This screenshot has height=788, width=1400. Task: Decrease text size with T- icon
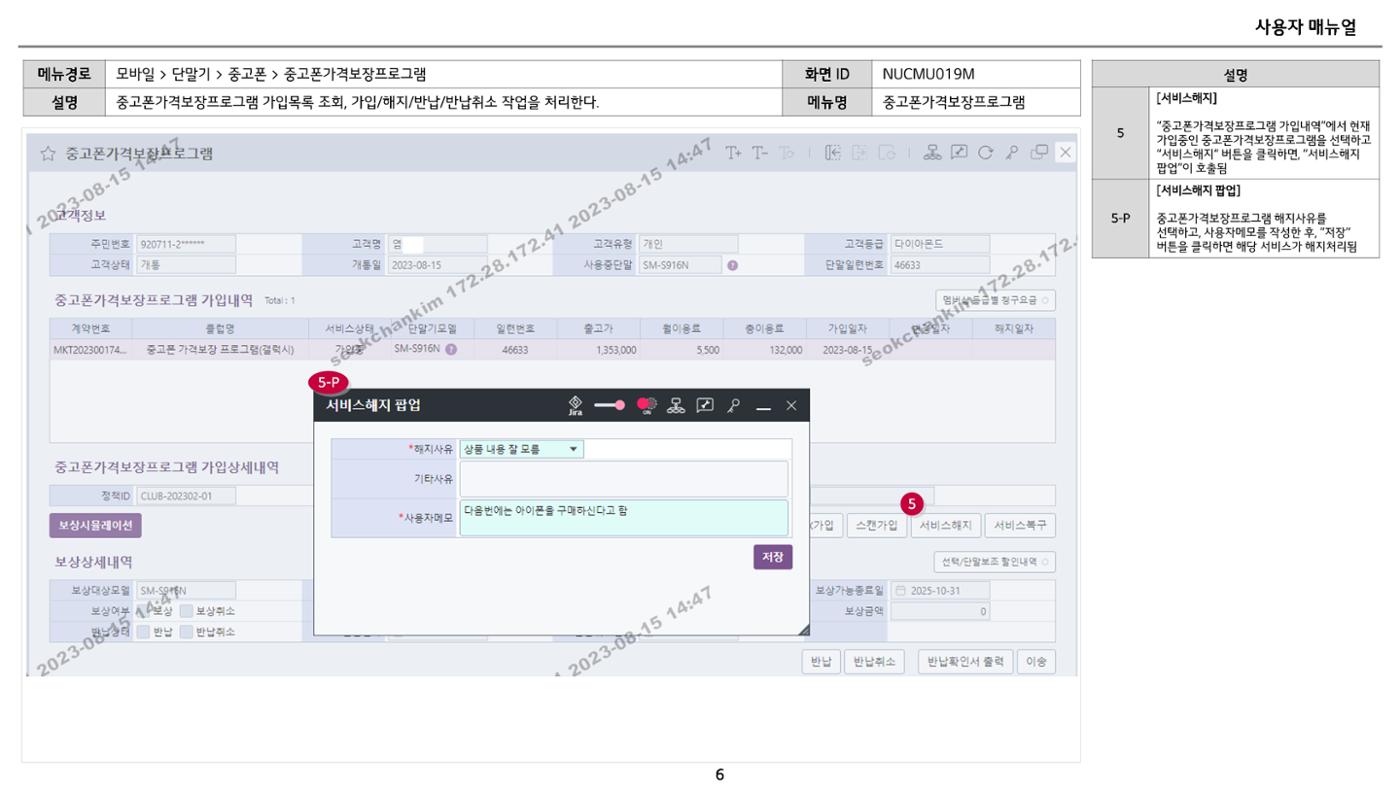pos(760,153)
